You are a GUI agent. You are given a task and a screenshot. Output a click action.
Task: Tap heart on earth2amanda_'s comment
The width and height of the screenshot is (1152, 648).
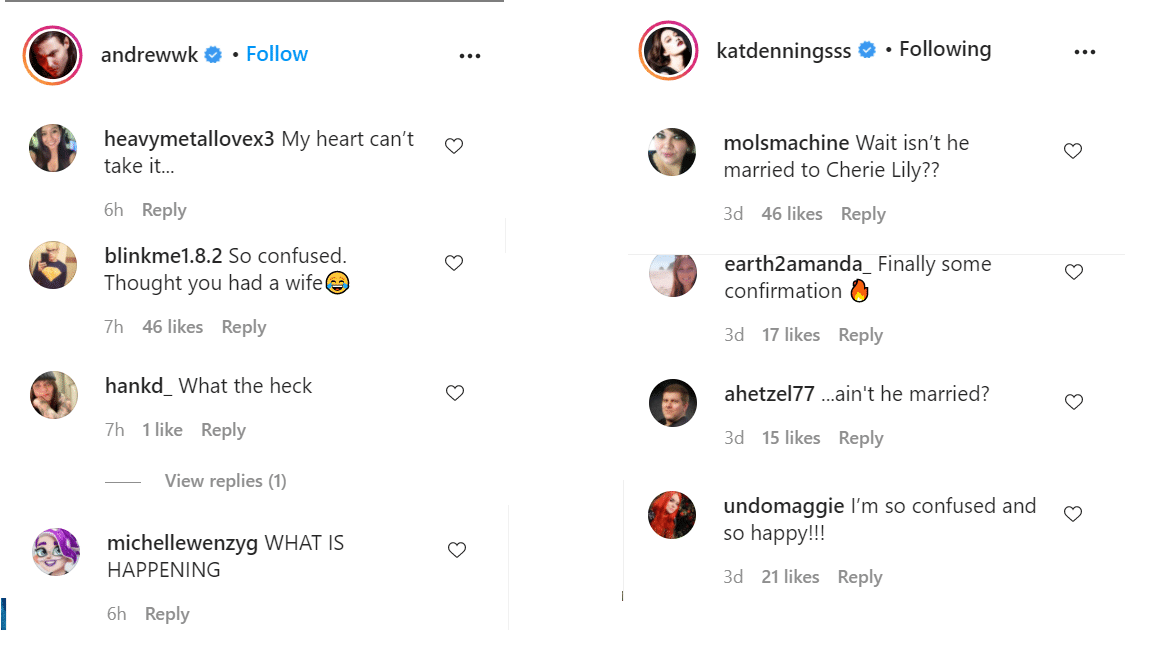click(x=1074, y=272)
